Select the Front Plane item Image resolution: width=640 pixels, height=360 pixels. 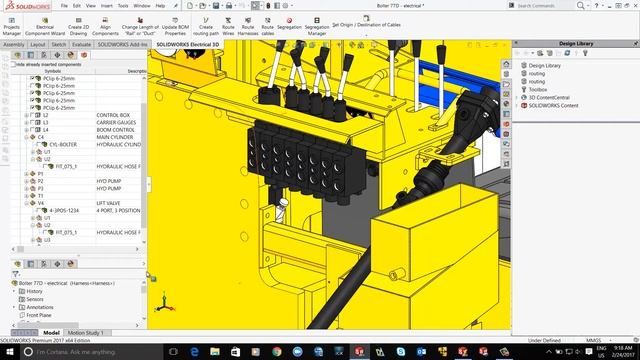coord(38,315)
